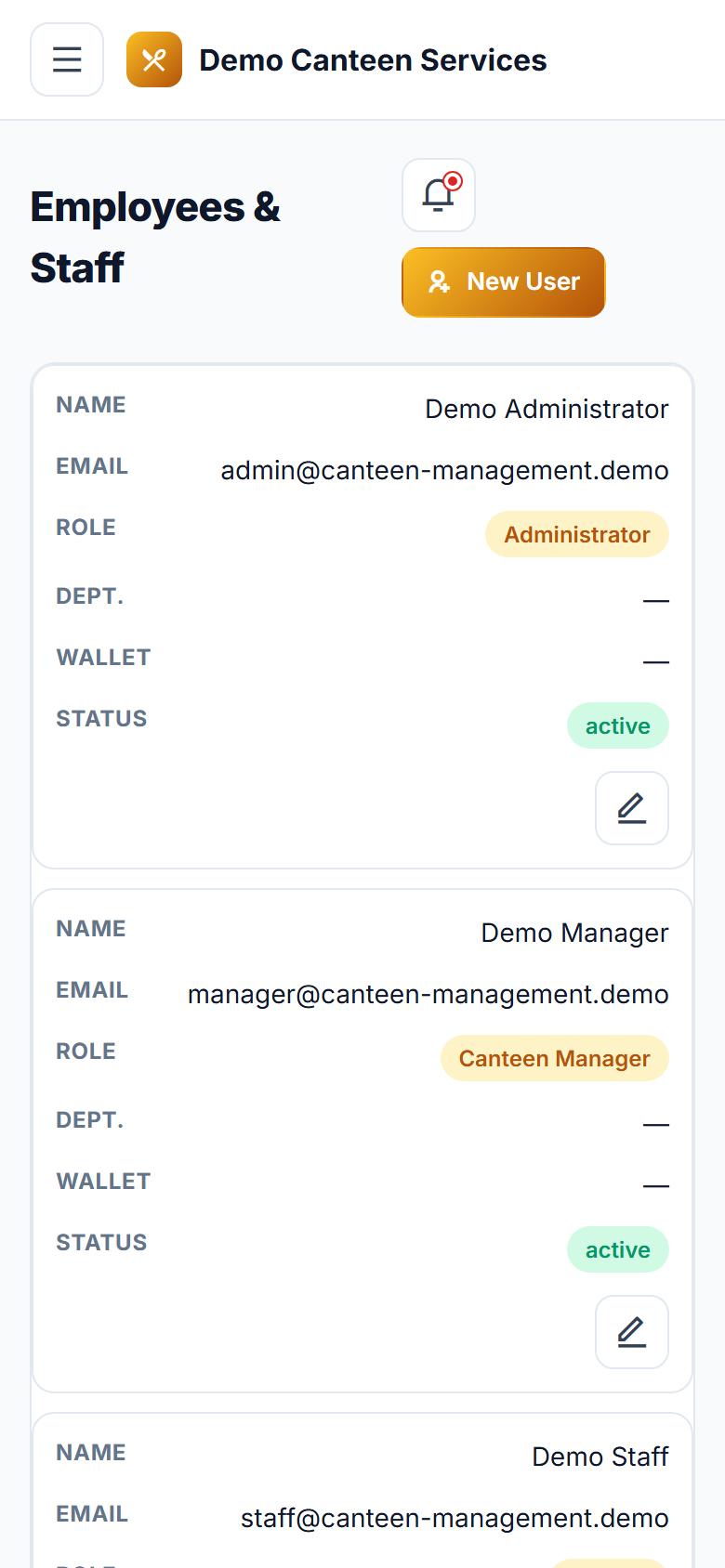Click the Canteen Manager role badge
The width and height of the screenshot is (725, 1568).
555,1058
